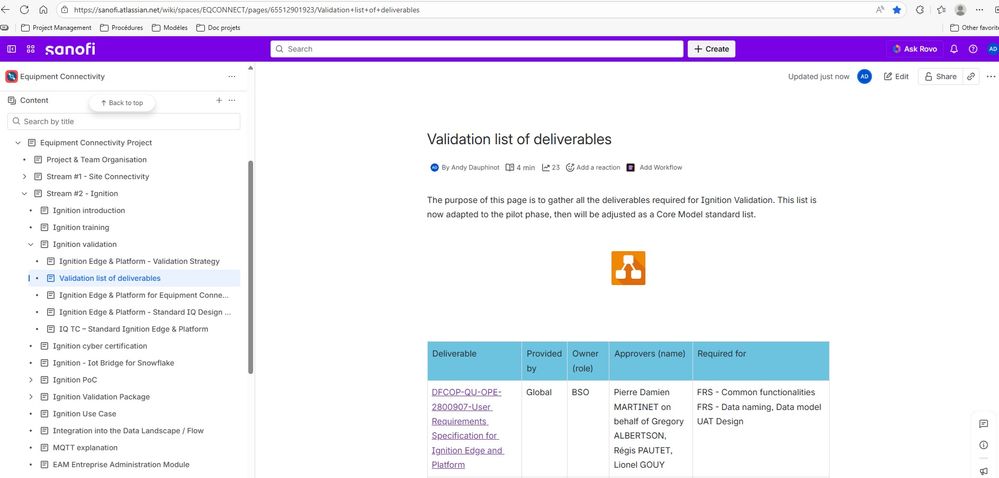999x478 pixels.
Task: Open Modèles bookmark folder
Action: click(x=169, y=28)
